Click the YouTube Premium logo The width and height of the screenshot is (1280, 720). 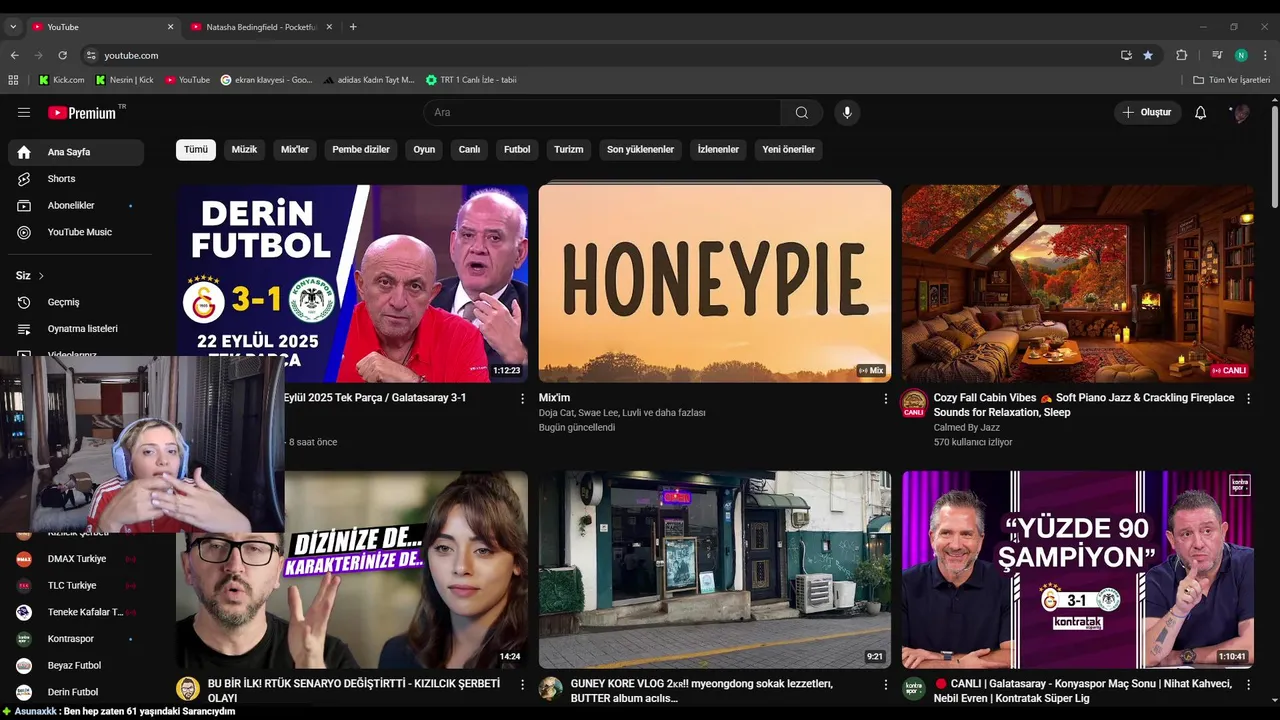(x=83, y=113)
